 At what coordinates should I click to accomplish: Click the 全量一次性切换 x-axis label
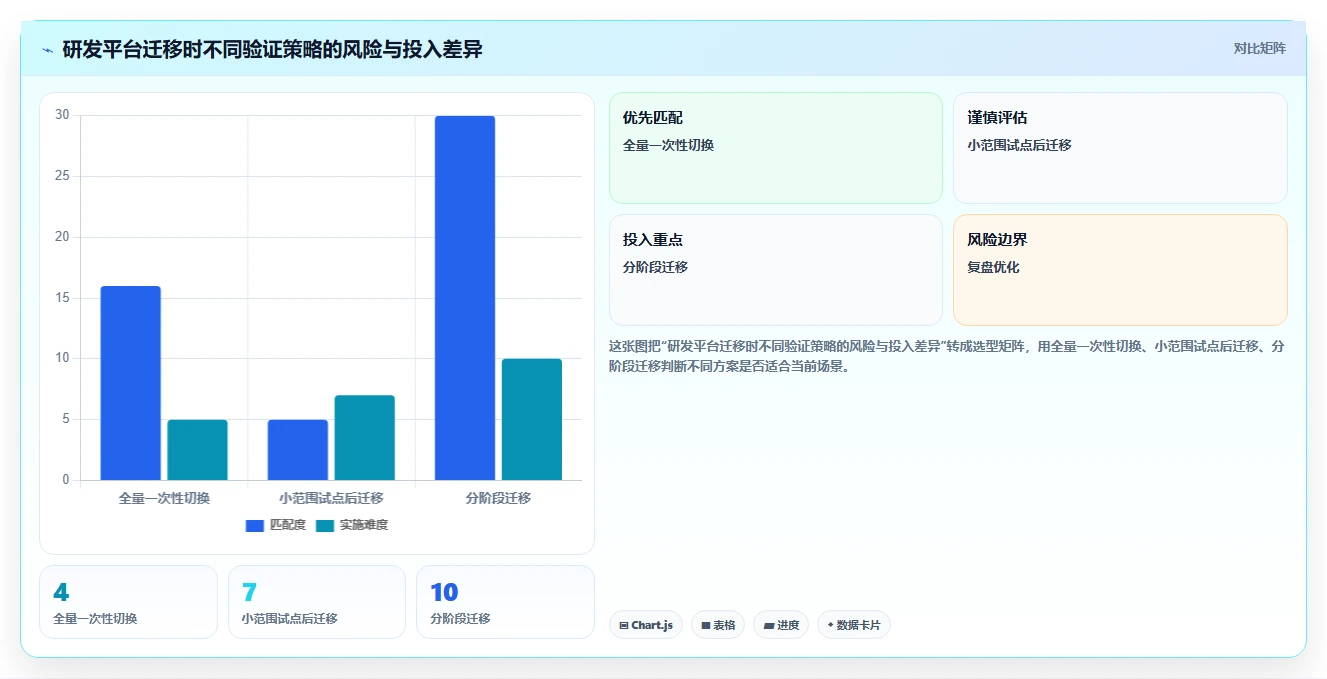pyautogui.click(x=164, y=498)
